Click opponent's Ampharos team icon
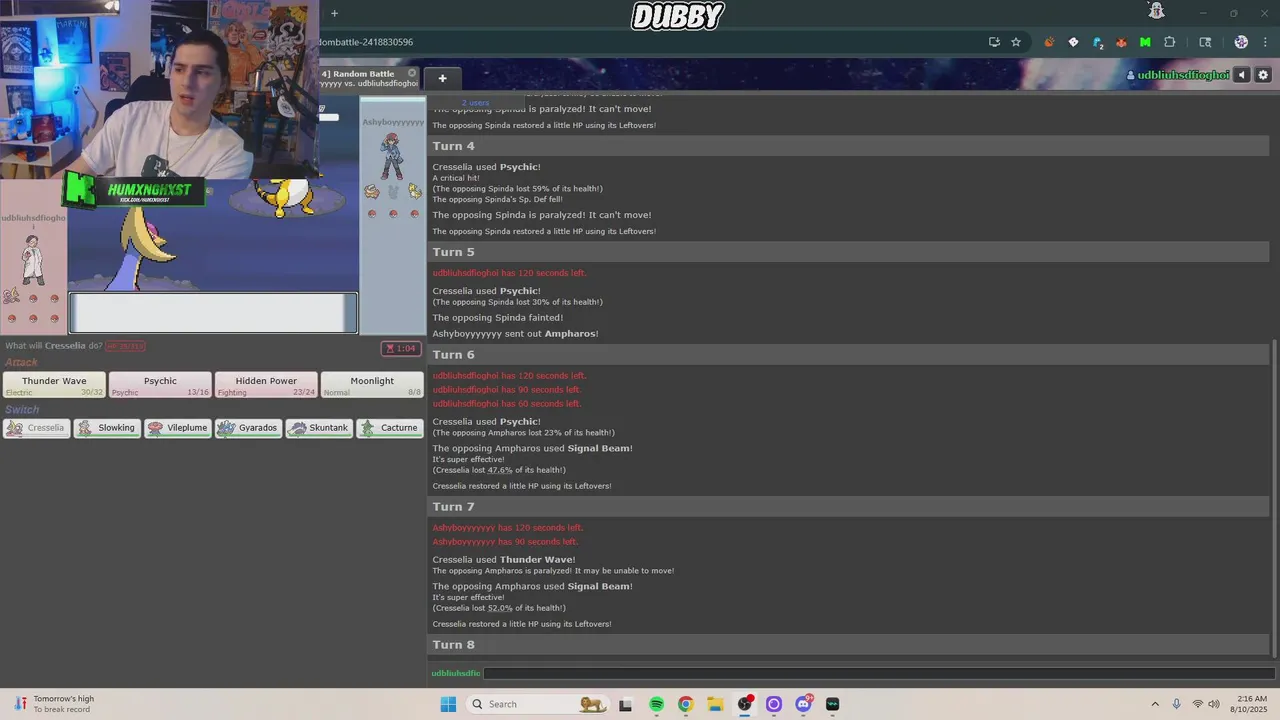The height and width of the screenshot is (720, 1280). point(414,192)
